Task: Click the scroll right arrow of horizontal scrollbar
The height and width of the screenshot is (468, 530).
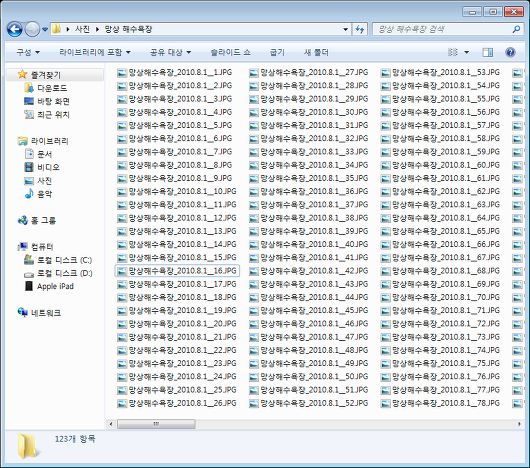Action: point(519,424)
